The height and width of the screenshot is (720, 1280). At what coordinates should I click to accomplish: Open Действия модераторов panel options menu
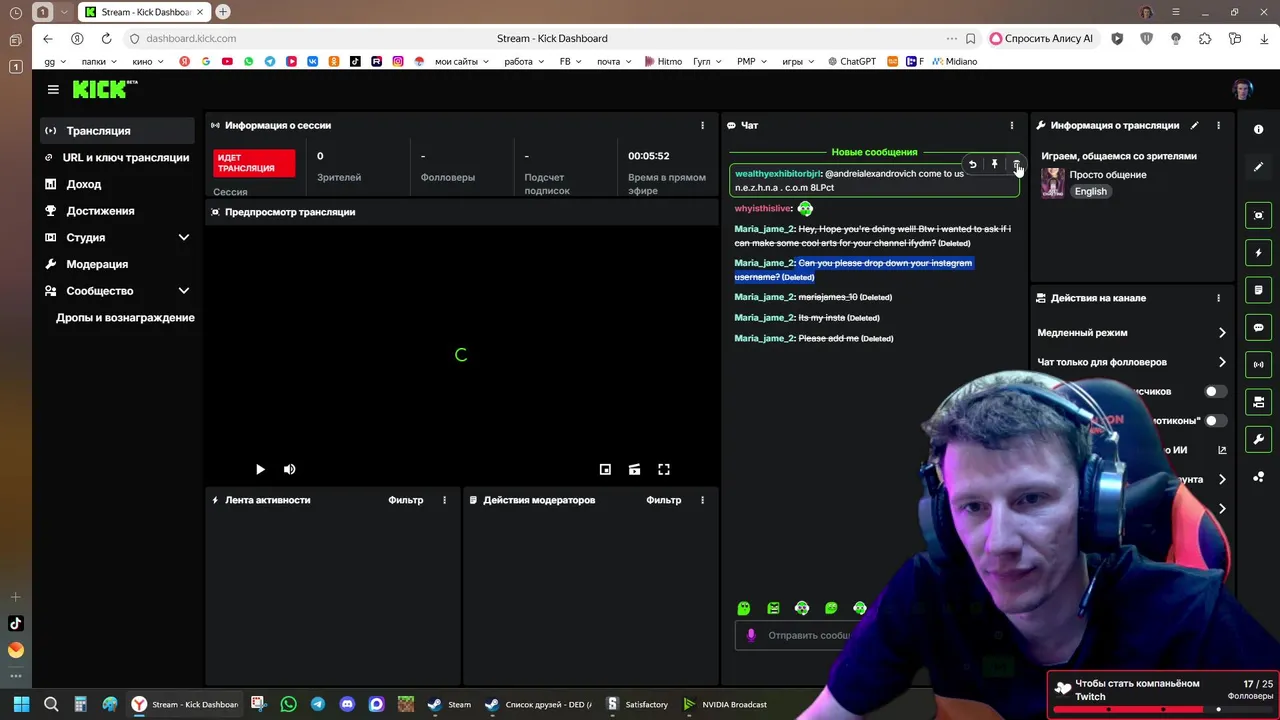[x=702, y=500]
